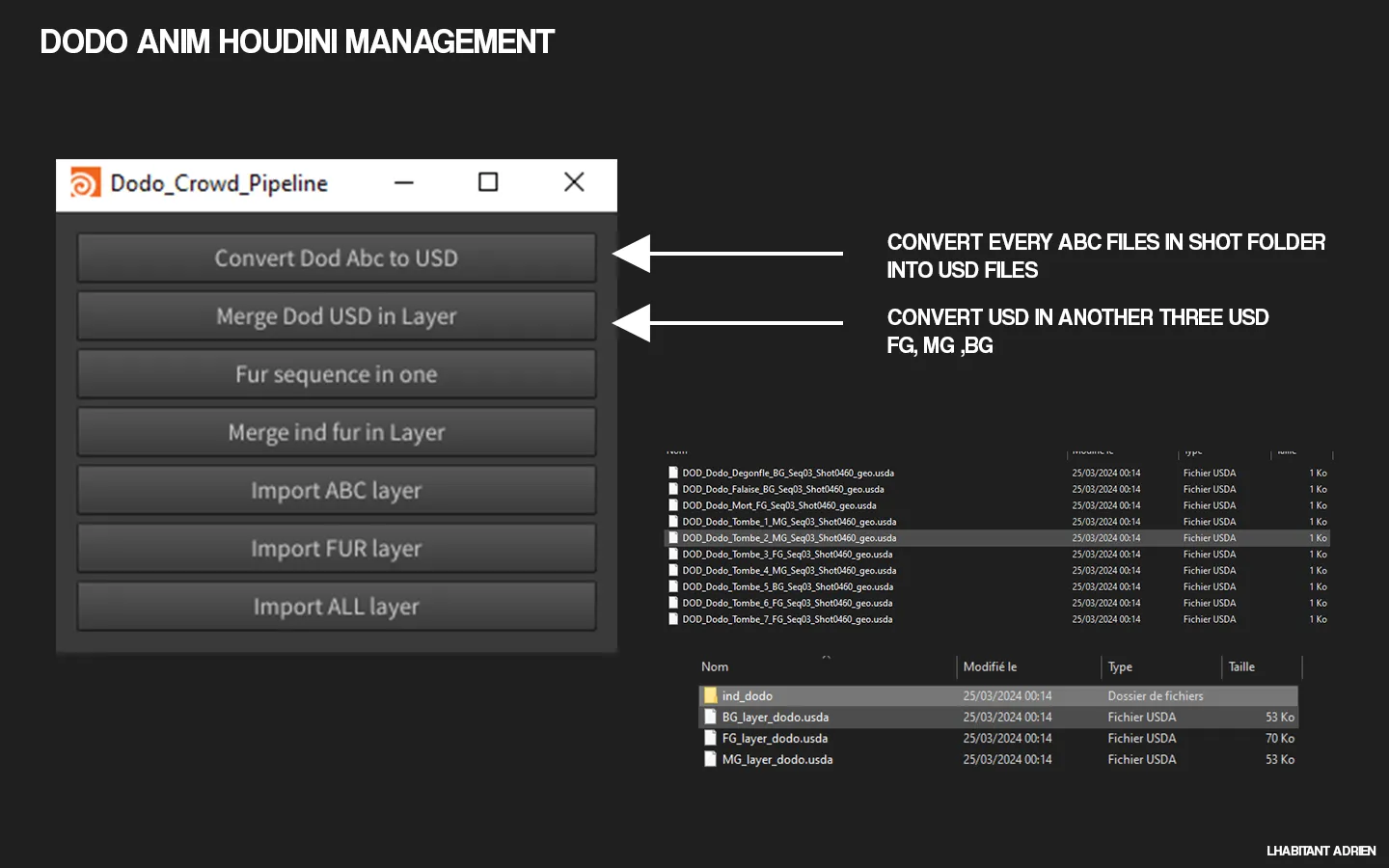The width and height of the screenshot is (1389, 868).
Task: Select file DOD_Dodo_Falaise_BG_Seq03_Shot0460_geo.usda
Action: (783, 489)
